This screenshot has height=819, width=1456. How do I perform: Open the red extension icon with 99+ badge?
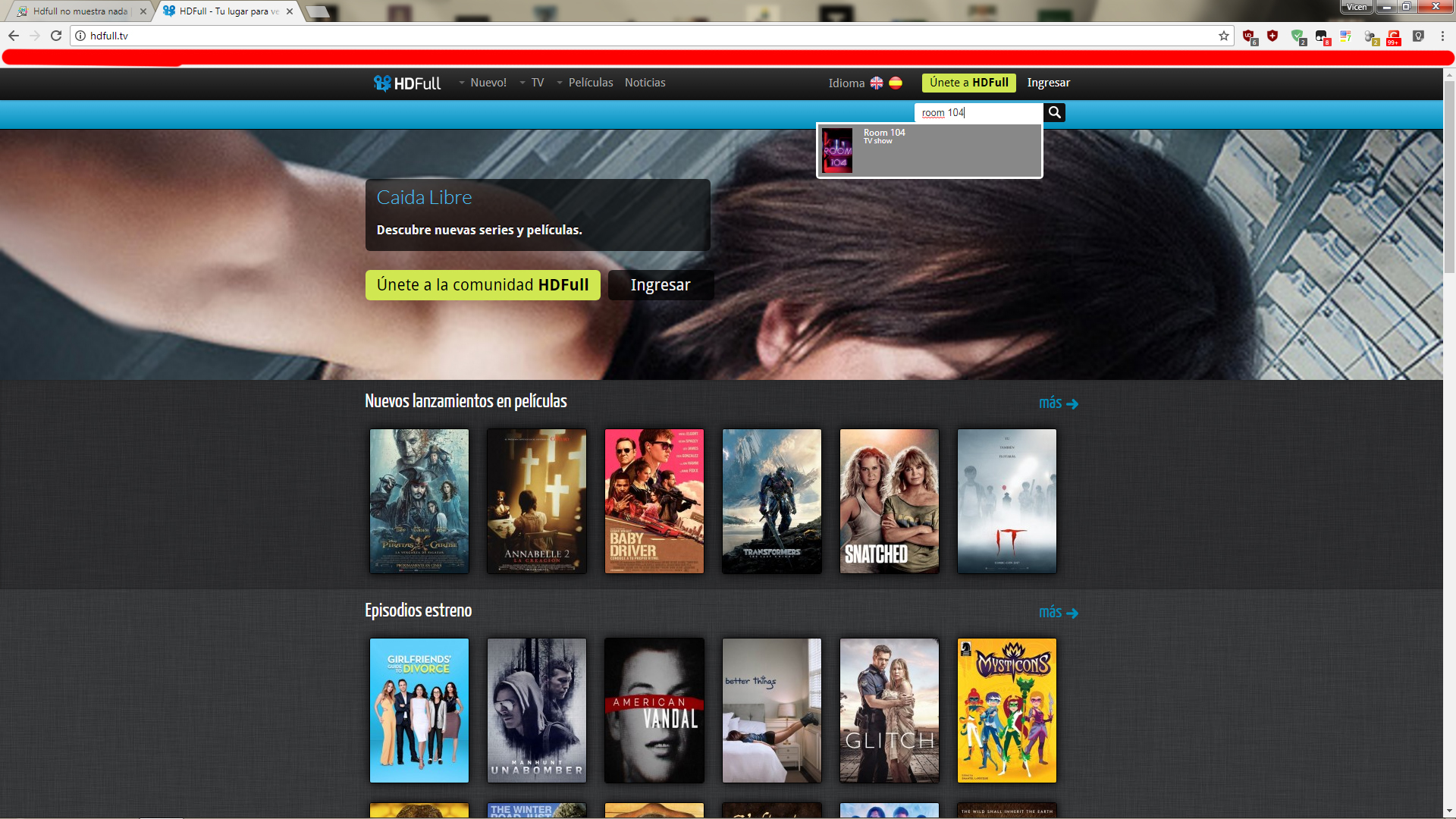1394,36
